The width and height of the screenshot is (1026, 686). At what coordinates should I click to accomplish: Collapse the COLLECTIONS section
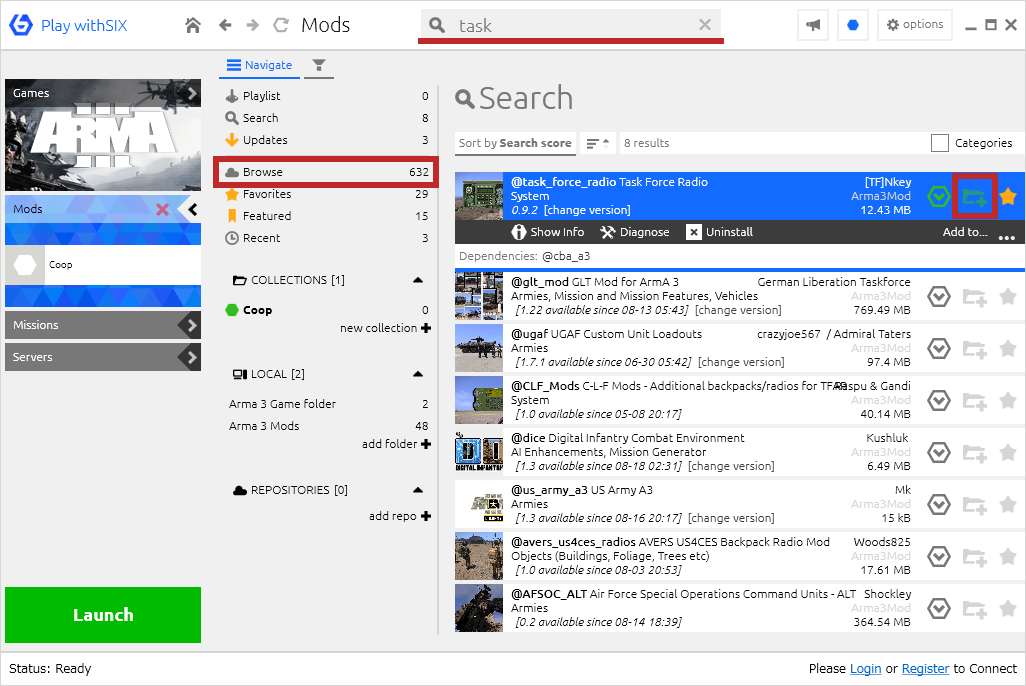[x=418, y=280]
